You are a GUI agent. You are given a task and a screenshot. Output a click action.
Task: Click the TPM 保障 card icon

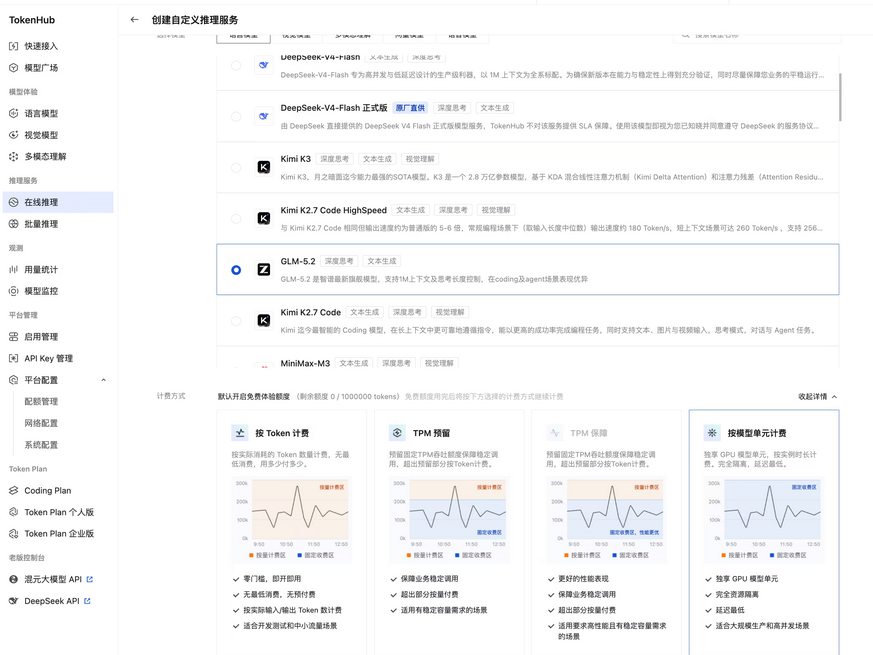[x=555, y=433]
